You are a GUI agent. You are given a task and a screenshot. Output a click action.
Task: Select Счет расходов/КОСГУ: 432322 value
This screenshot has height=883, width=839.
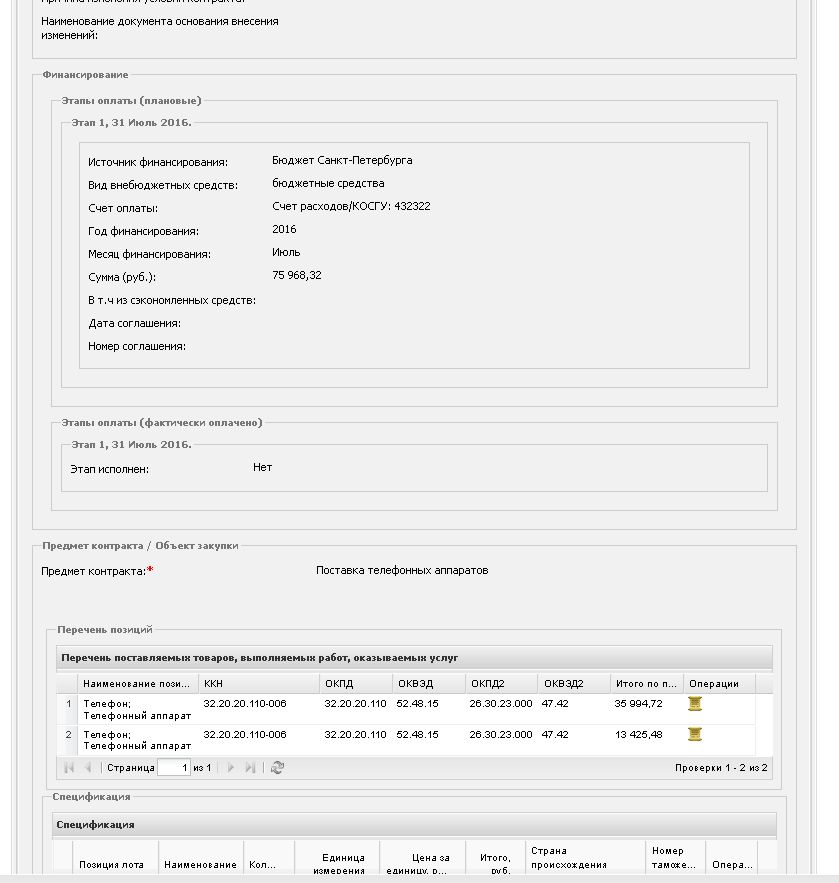click(351, 207)
